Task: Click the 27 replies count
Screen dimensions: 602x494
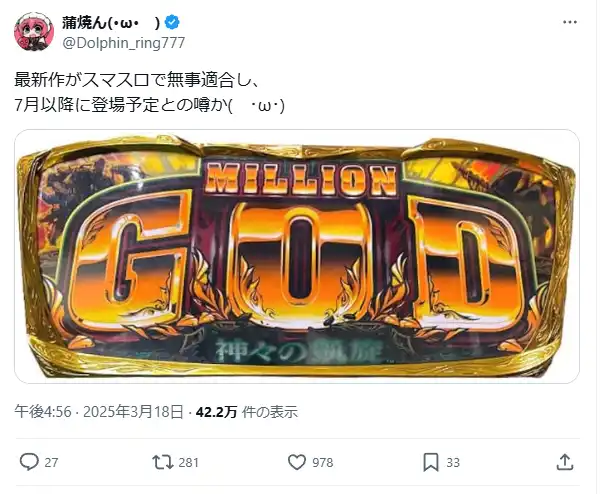Action: tap(51, 463)
